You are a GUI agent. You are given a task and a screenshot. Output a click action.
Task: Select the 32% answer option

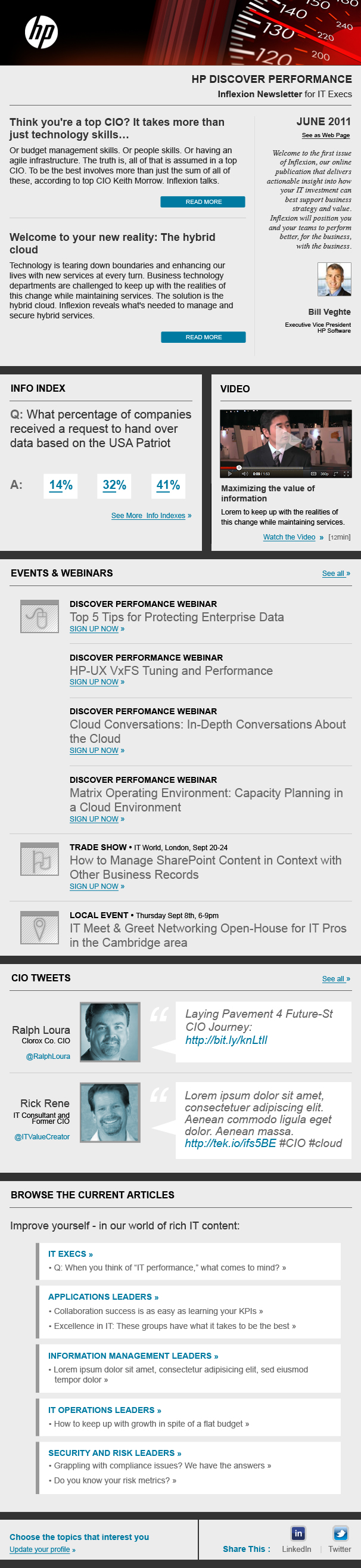pos(114,485)
